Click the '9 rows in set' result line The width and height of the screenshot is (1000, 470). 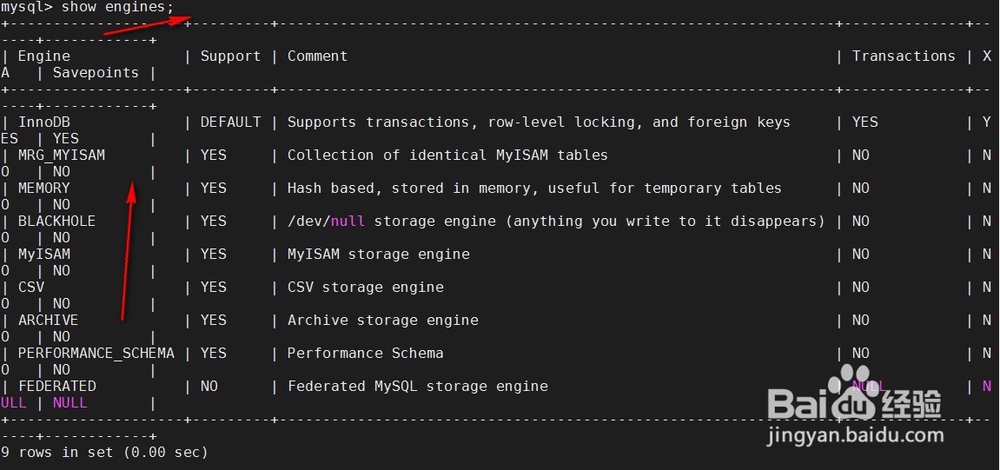(x=105, y=452)
